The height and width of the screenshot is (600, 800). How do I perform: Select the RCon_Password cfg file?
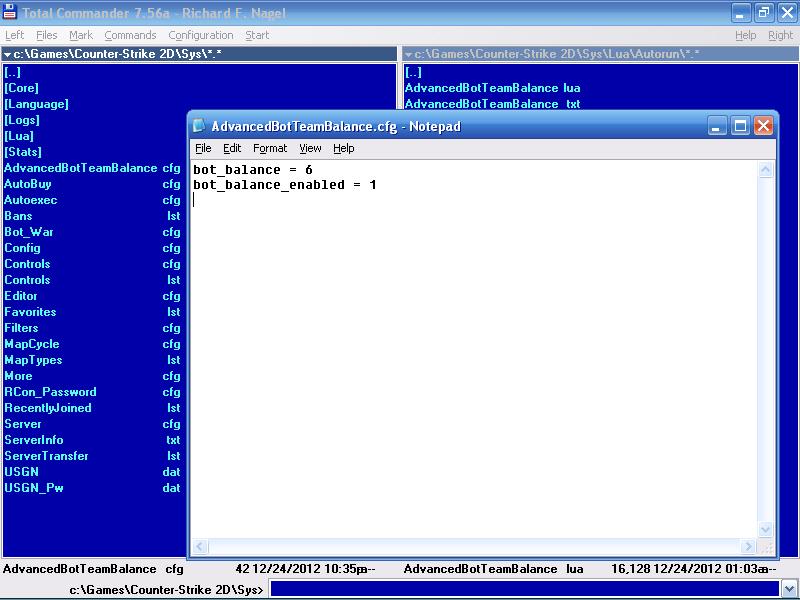(92, 392)
